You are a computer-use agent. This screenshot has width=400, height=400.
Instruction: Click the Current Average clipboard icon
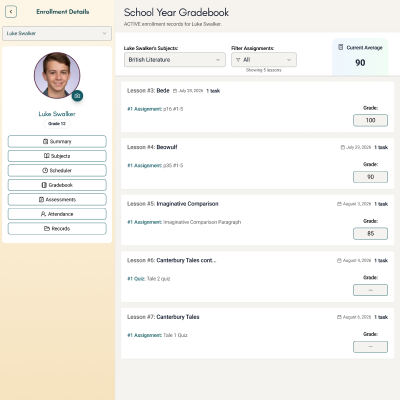341,47
